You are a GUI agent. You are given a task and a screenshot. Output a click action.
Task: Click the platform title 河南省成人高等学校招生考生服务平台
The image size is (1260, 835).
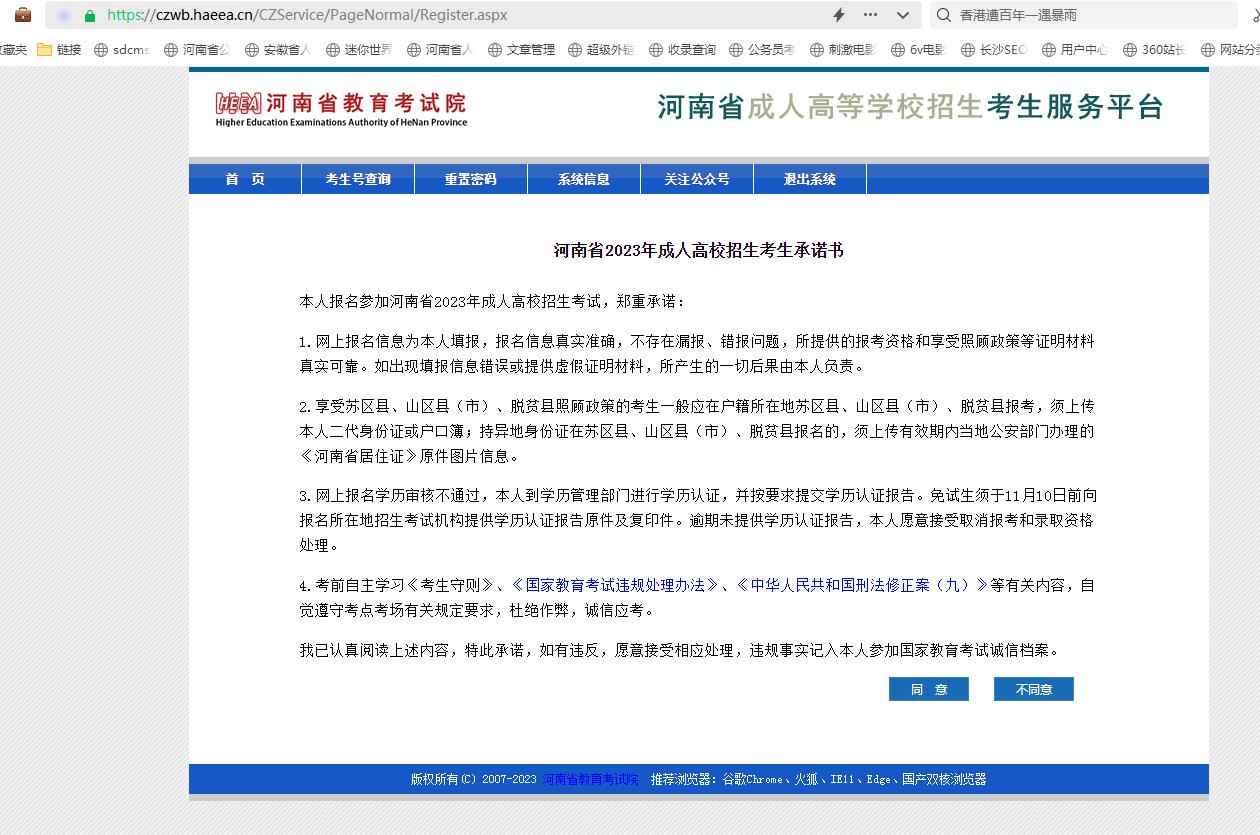910,107
